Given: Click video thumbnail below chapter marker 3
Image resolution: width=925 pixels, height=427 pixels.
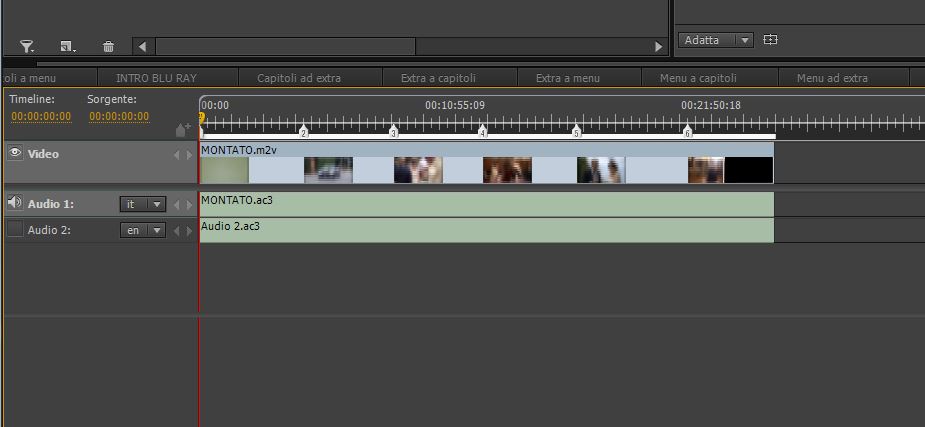Looking at the screenshot, I should pyautogui.click(x=418, y=170).
